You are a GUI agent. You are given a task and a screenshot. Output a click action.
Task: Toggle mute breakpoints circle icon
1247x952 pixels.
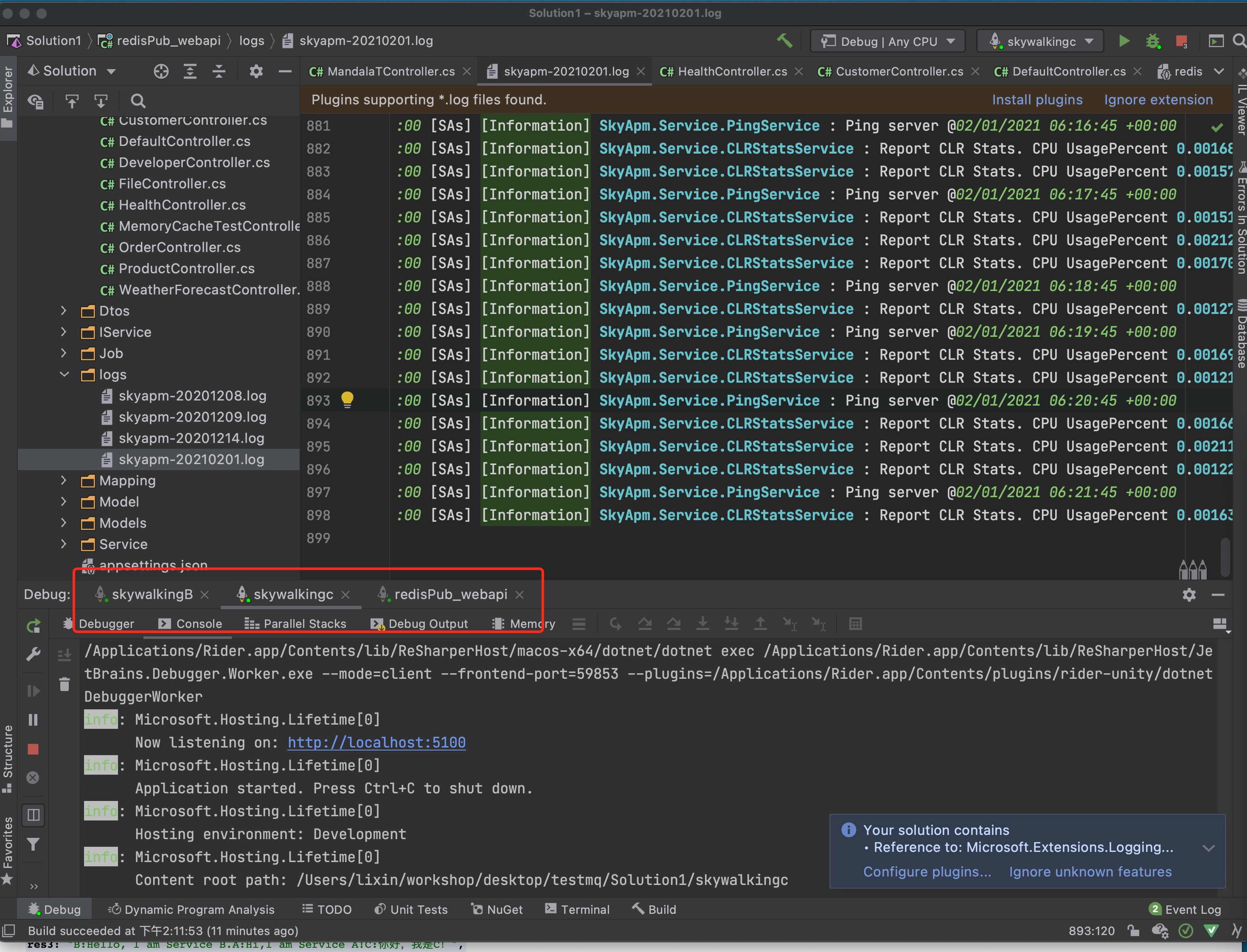[34, 778]
